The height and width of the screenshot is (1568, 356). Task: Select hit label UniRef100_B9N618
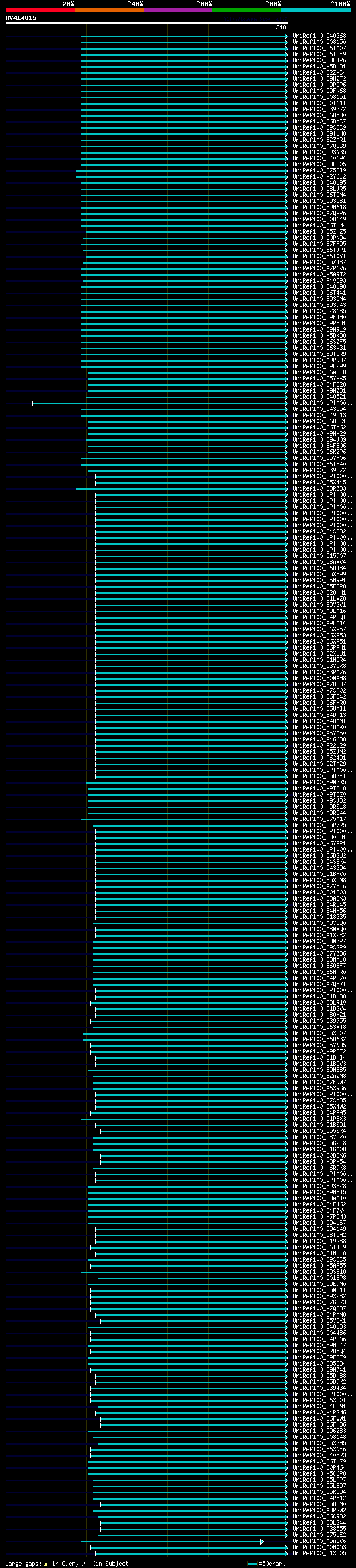[319, 207]
